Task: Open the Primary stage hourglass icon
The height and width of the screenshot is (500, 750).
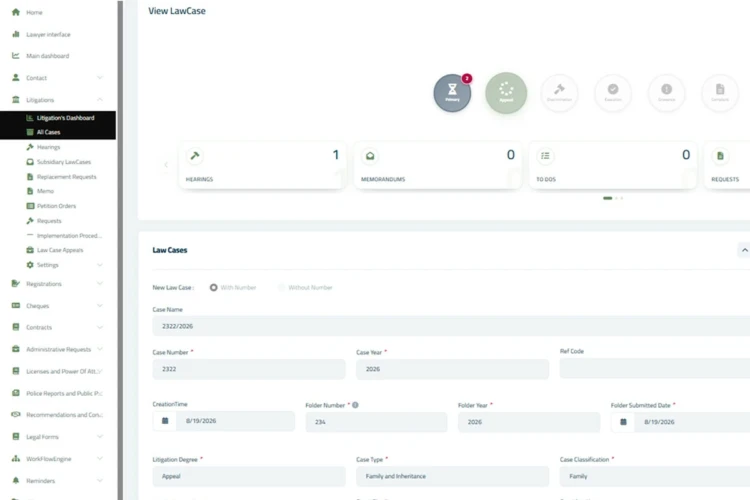Action: 452,89
